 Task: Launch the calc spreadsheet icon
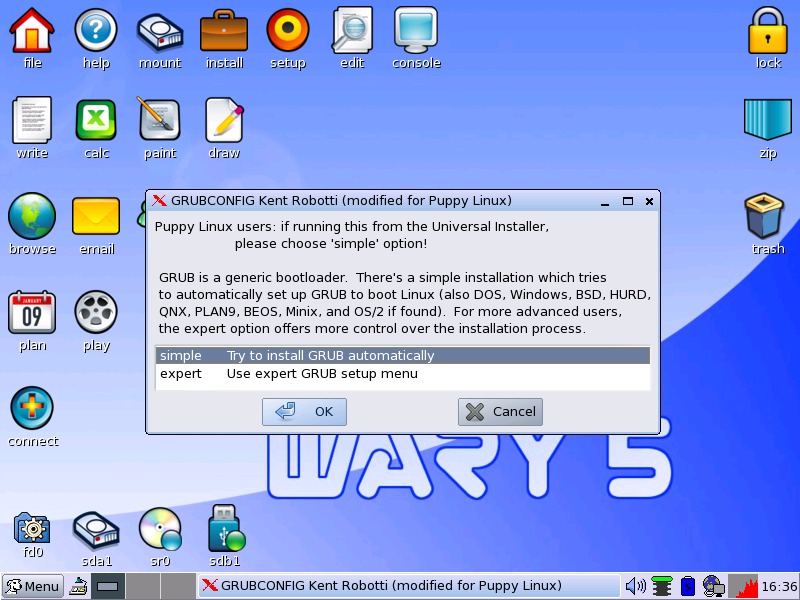tap(96, 120)
